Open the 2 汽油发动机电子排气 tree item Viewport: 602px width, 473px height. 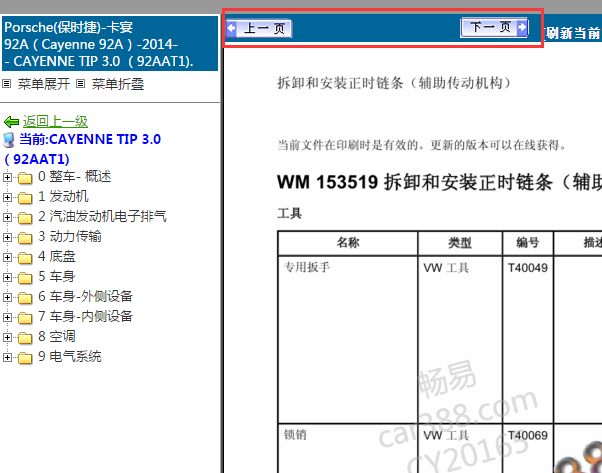coord(102,217)
